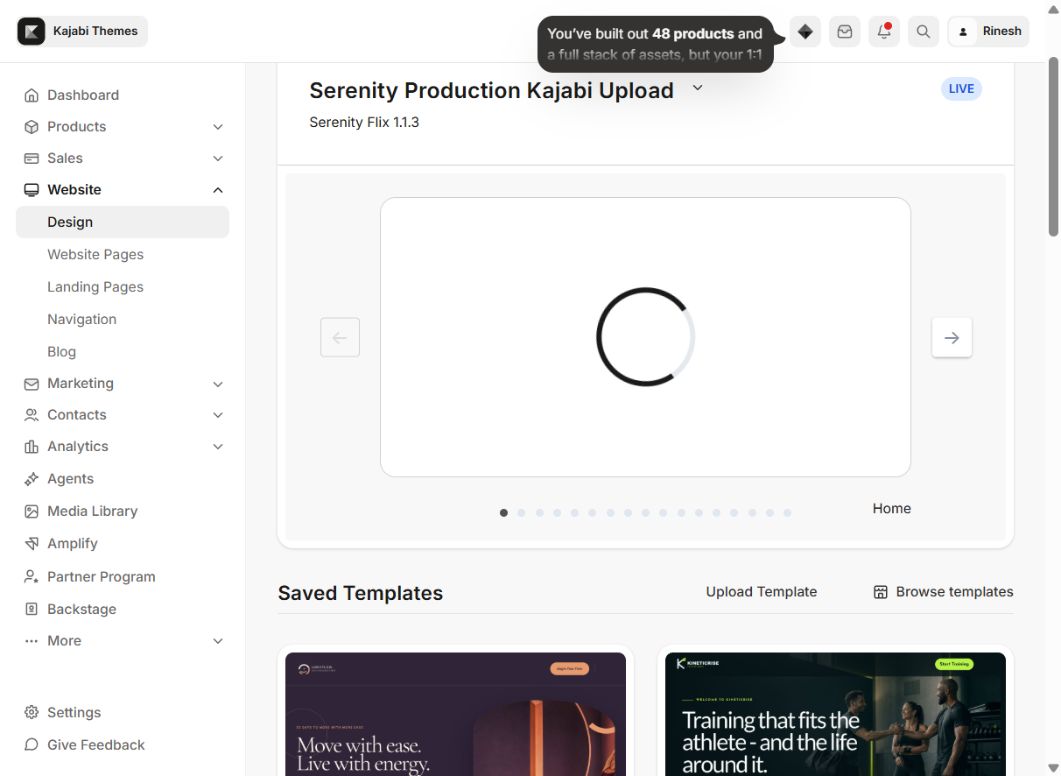Click the Browse templates storefront icon
Image resolution: width=1061 pixels, height=776 pixels.
[880, 592]
